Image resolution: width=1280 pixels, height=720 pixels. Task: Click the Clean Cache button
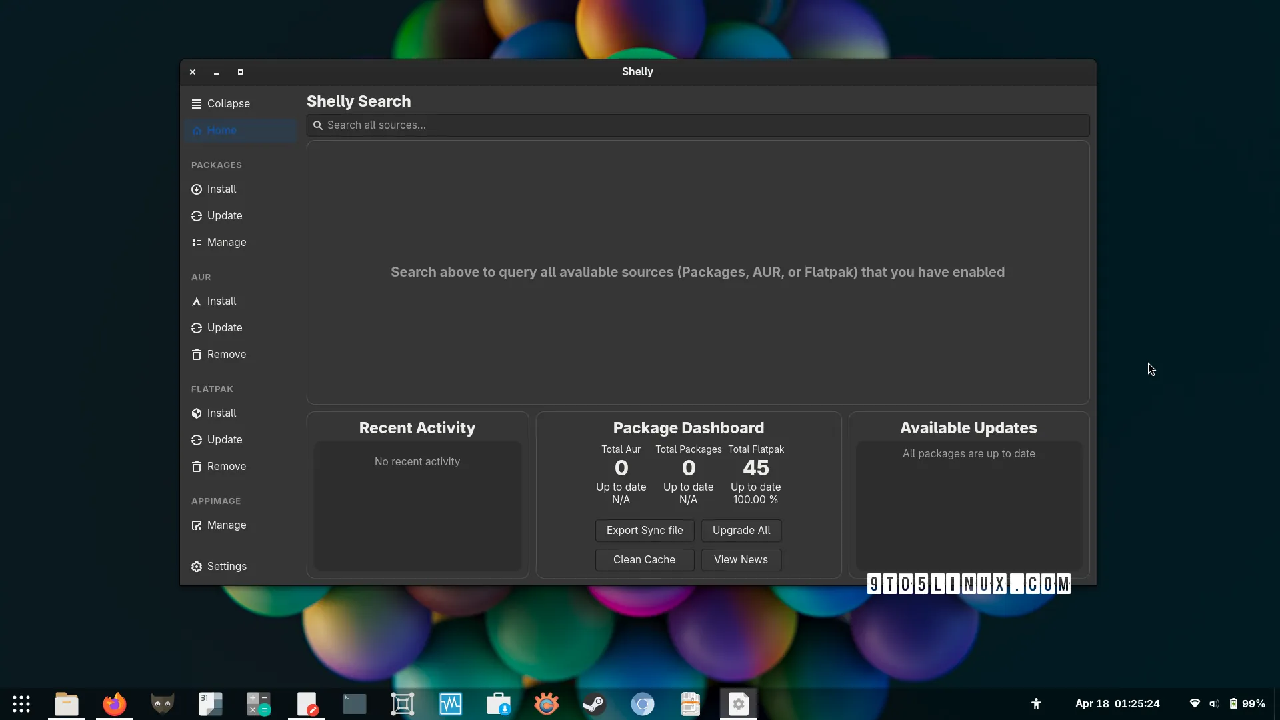pos(644,560)
